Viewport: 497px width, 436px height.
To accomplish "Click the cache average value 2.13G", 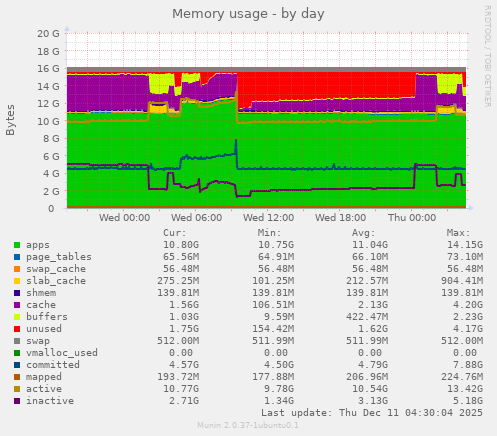I will [373, 305].
